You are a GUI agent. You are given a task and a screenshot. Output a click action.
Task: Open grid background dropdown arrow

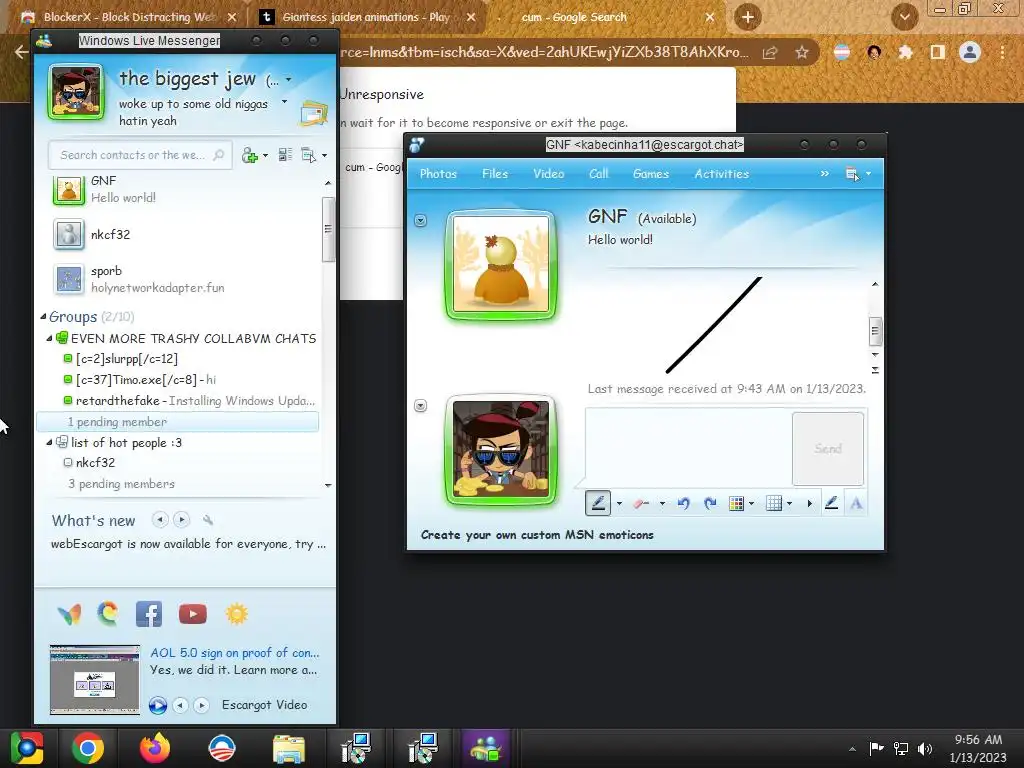click(x=790, y=504)
